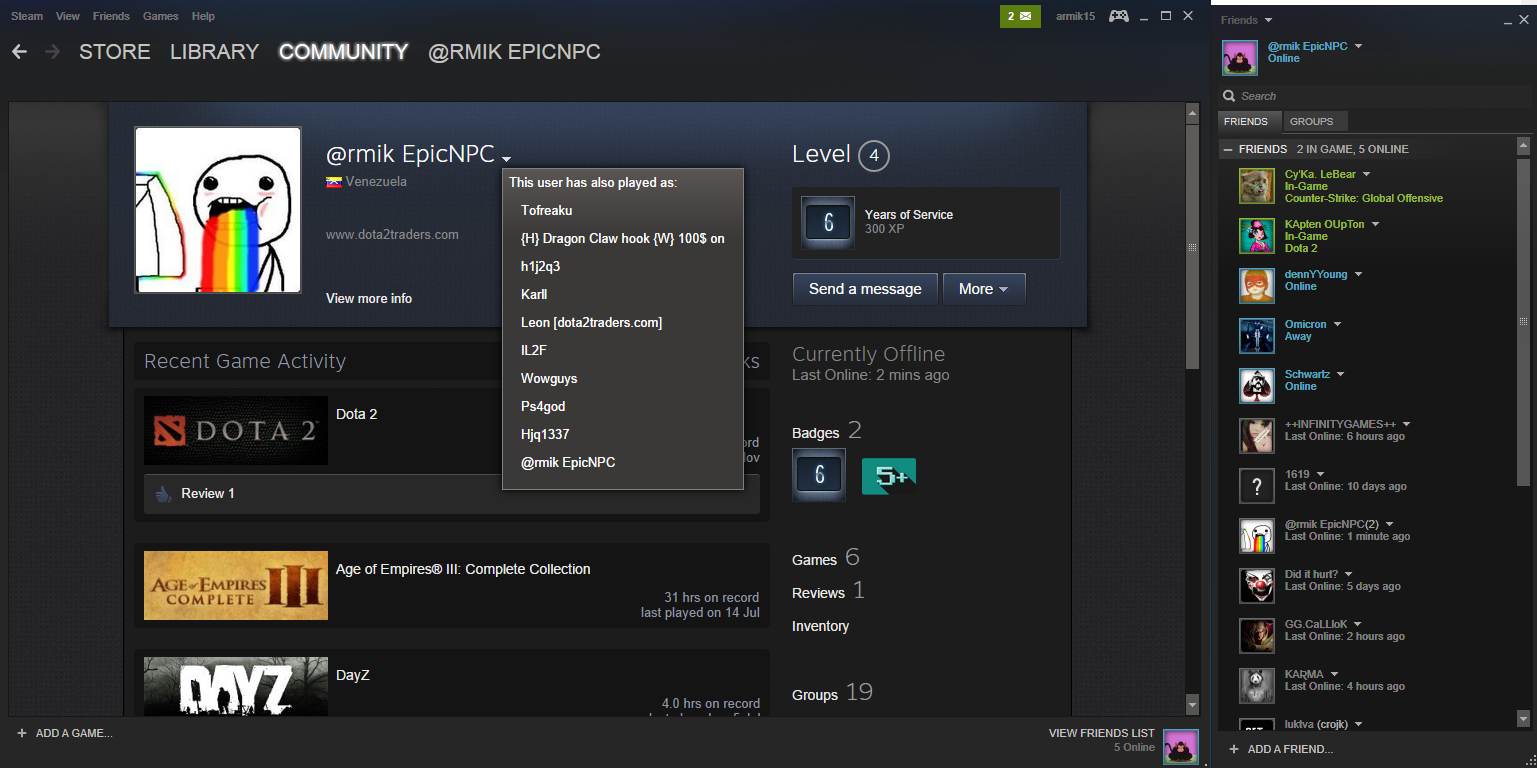This screenshot has width=1537, height=768.
Task: Click the large rainbow profile avatar
Action: point(218,210)
